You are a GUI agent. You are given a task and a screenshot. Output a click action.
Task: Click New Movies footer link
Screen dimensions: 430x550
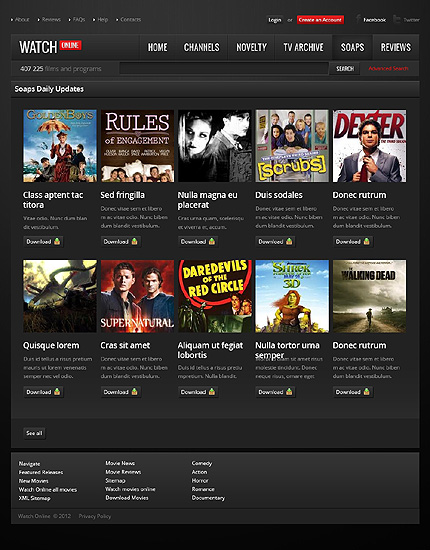(34, 481)
